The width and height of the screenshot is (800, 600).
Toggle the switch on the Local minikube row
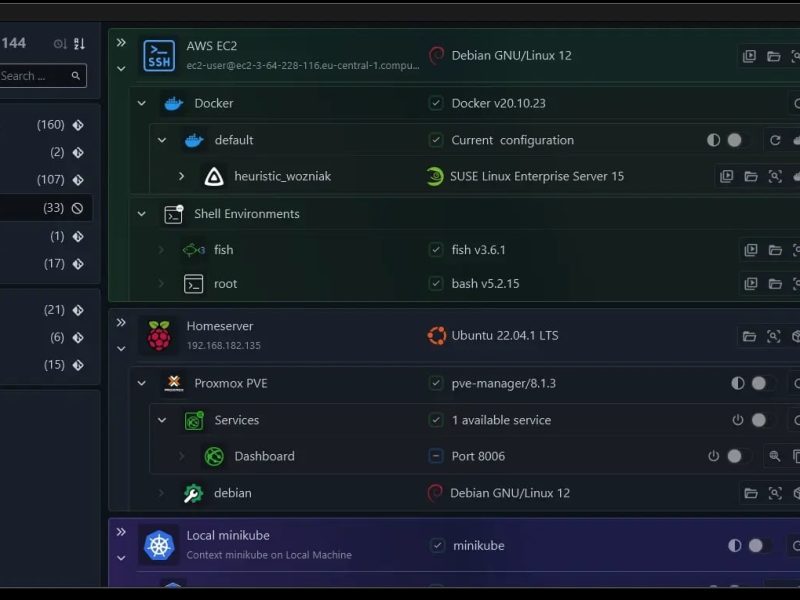(756, 546)
